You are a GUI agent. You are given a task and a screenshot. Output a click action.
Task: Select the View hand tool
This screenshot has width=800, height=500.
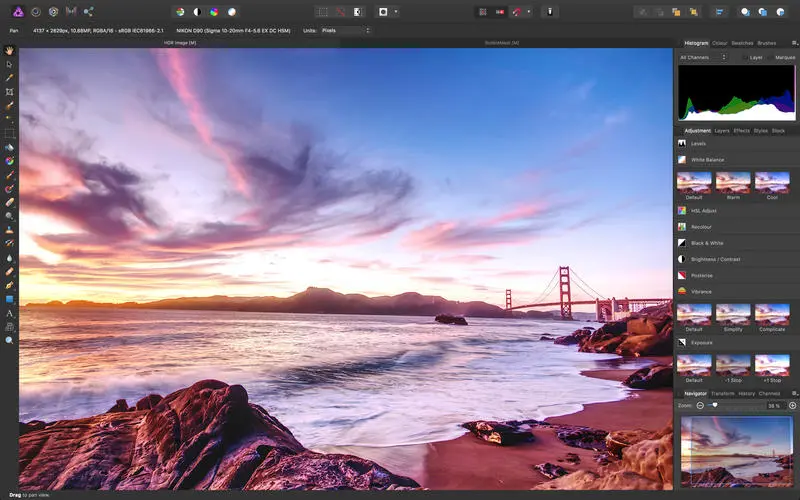point(9,50)
